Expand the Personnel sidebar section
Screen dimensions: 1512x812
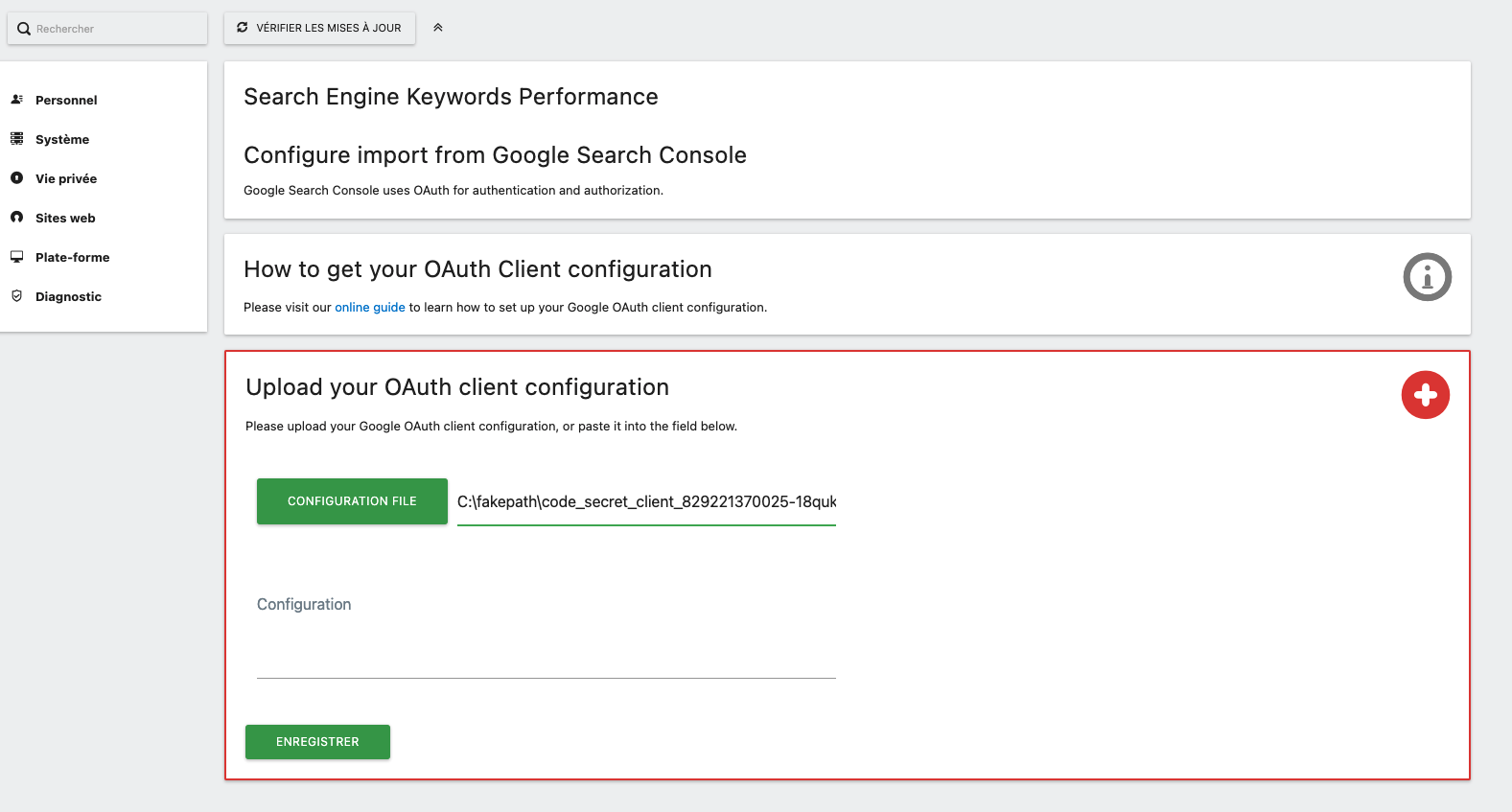pos(66,100)
